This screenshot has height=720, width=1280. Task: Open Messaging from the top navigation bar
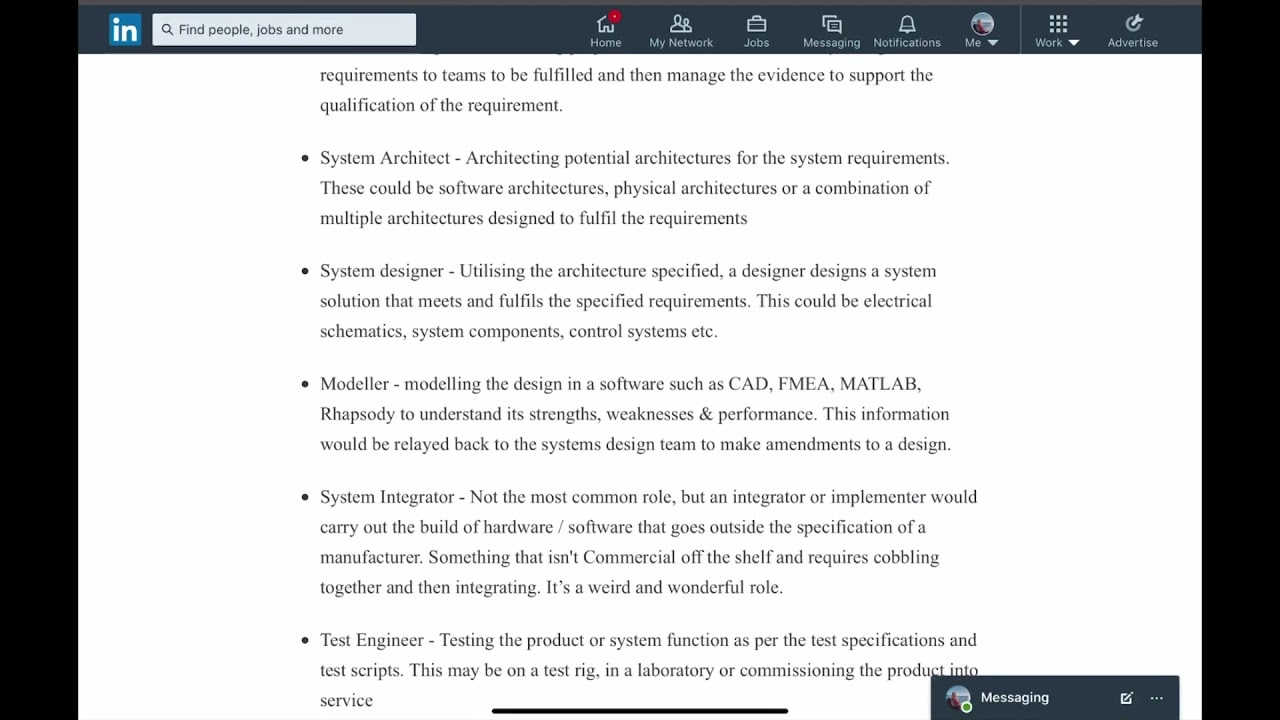click(832, 30)
